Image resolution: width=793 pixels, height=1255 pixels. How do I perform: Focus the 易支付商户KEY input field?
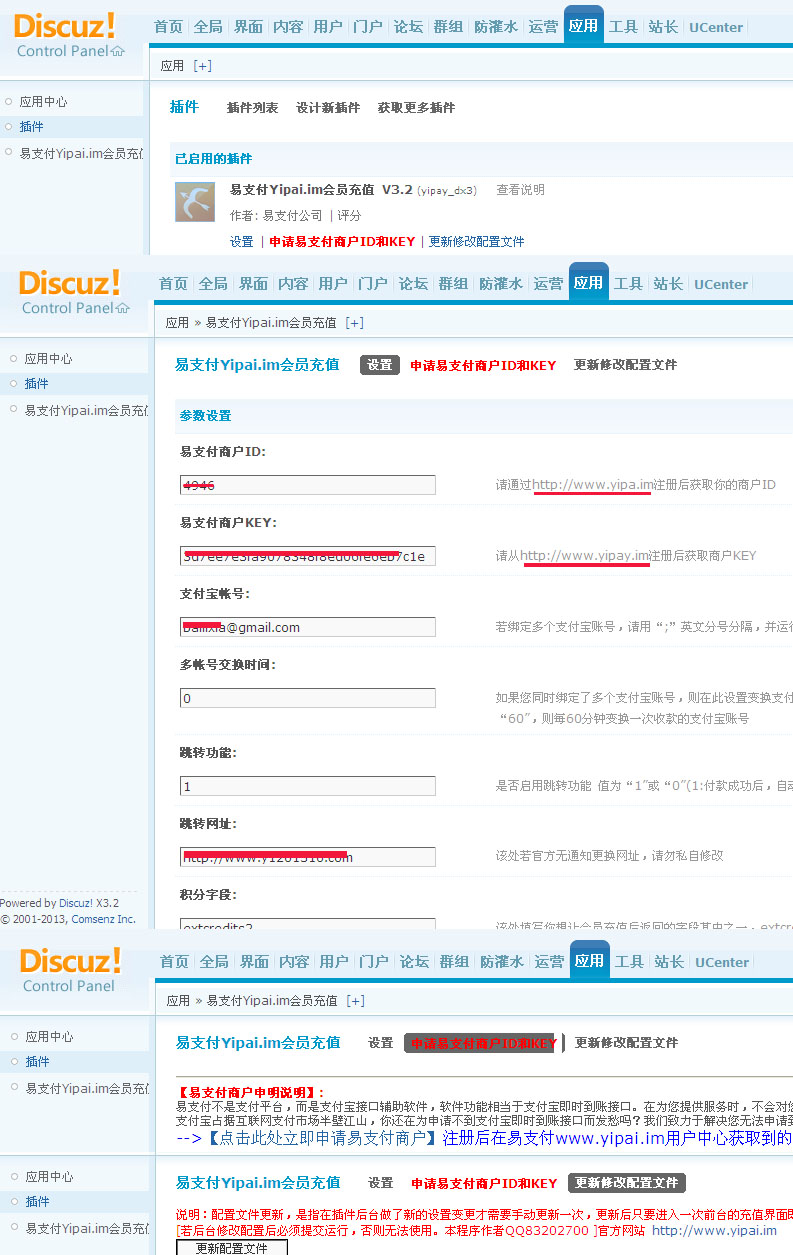[308, 556]
